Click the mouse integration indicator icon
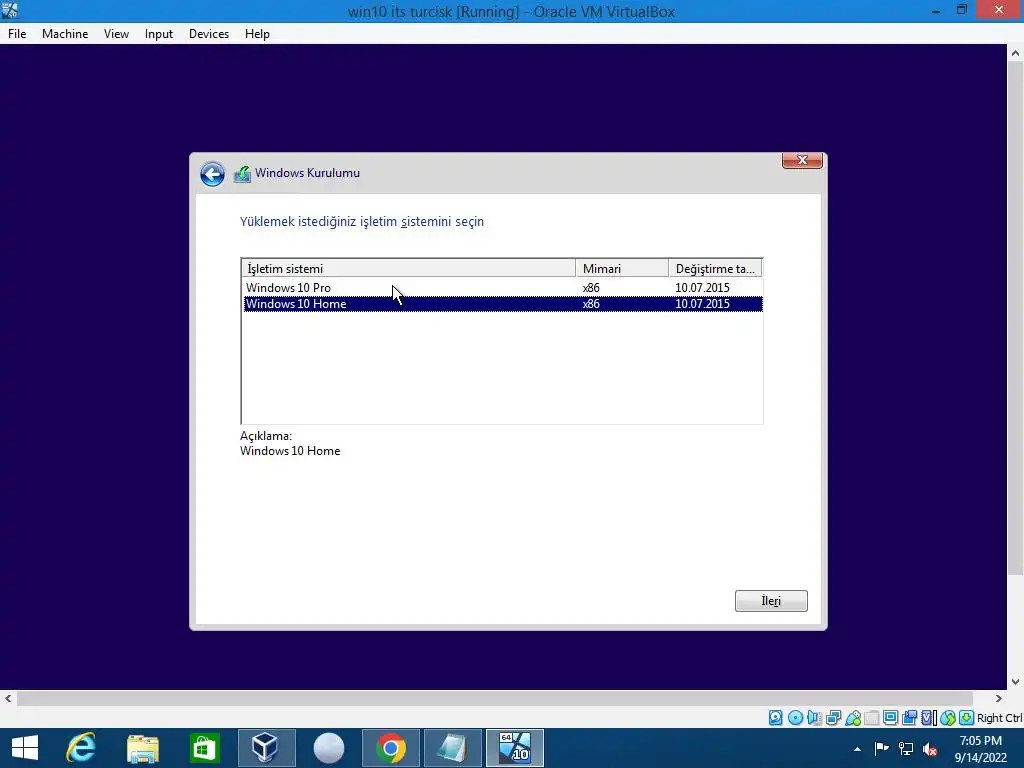1024x768 pixels. click(948, 718)
